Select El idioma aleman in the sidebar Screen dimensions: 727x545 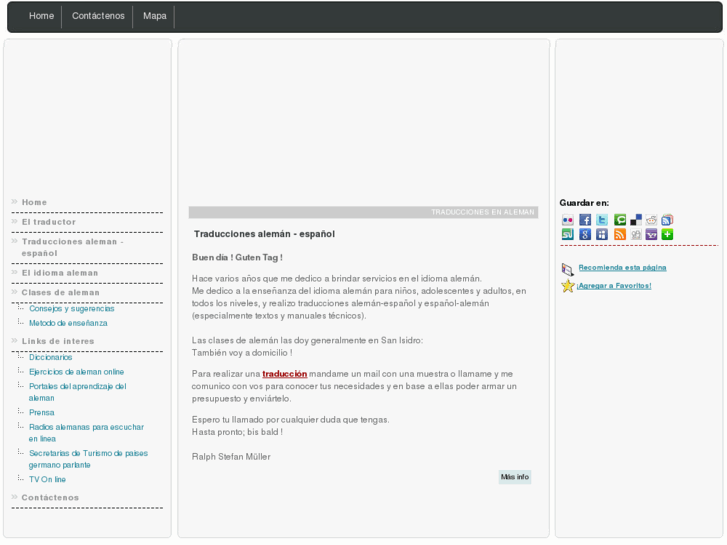(60, 273)
